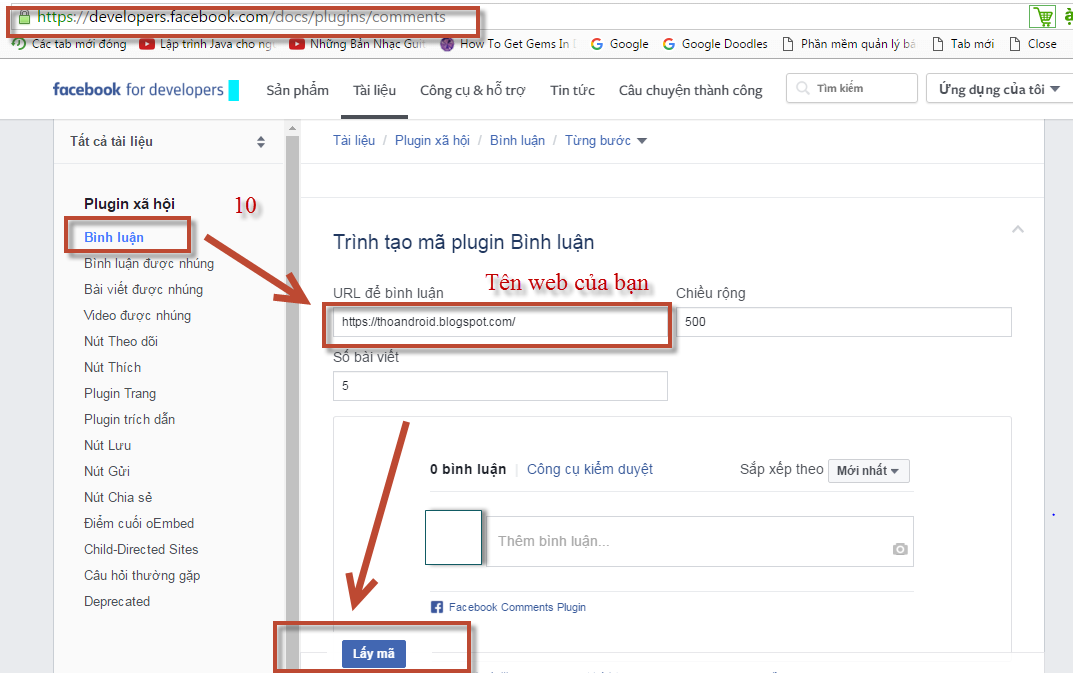The height and width of the screenshot is (673, 1073).
Task: Select Bình luận in sidebar
Action: pos(114,238)
